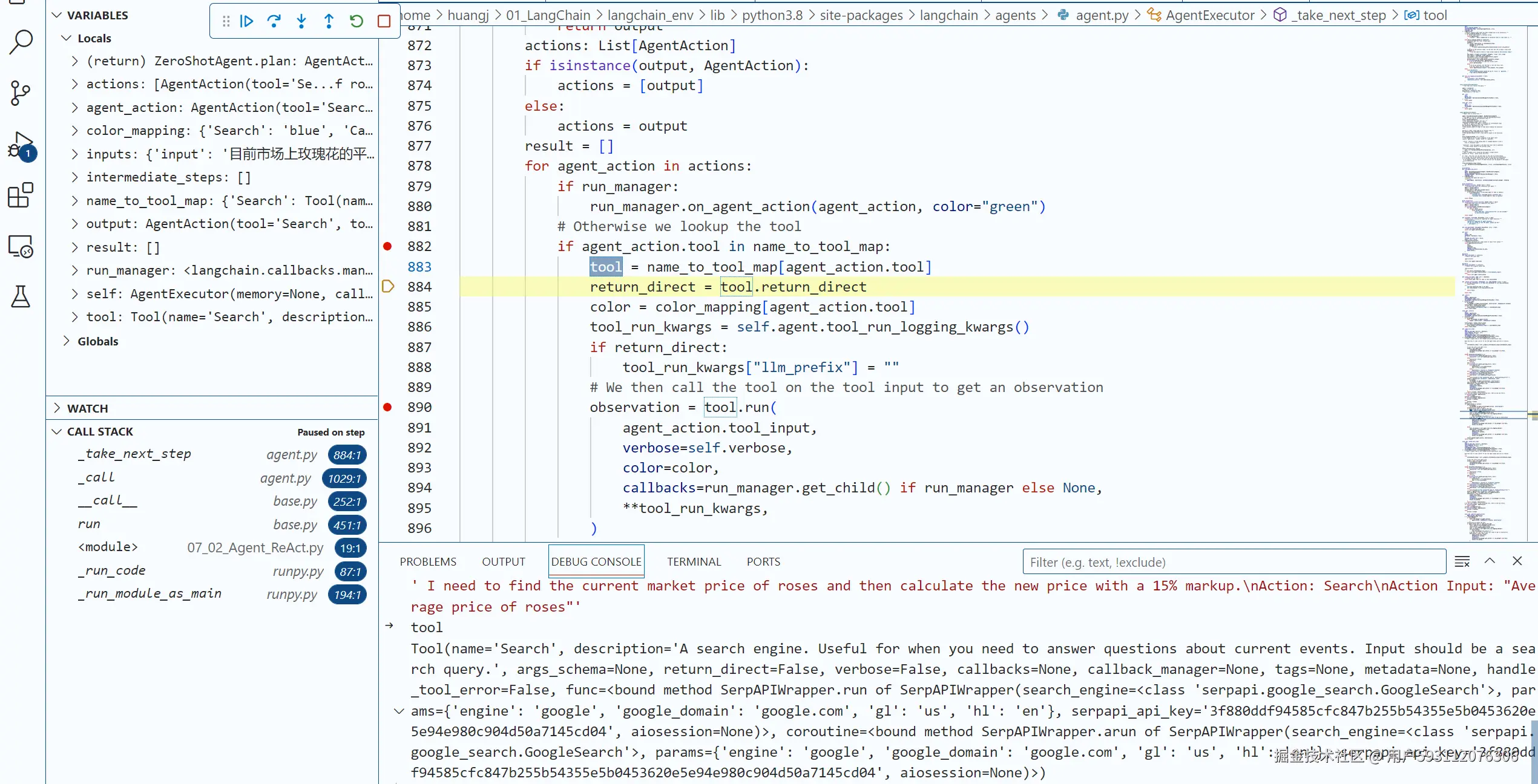
Task: Remove the breakpoint on line 890
Action: 388,407
